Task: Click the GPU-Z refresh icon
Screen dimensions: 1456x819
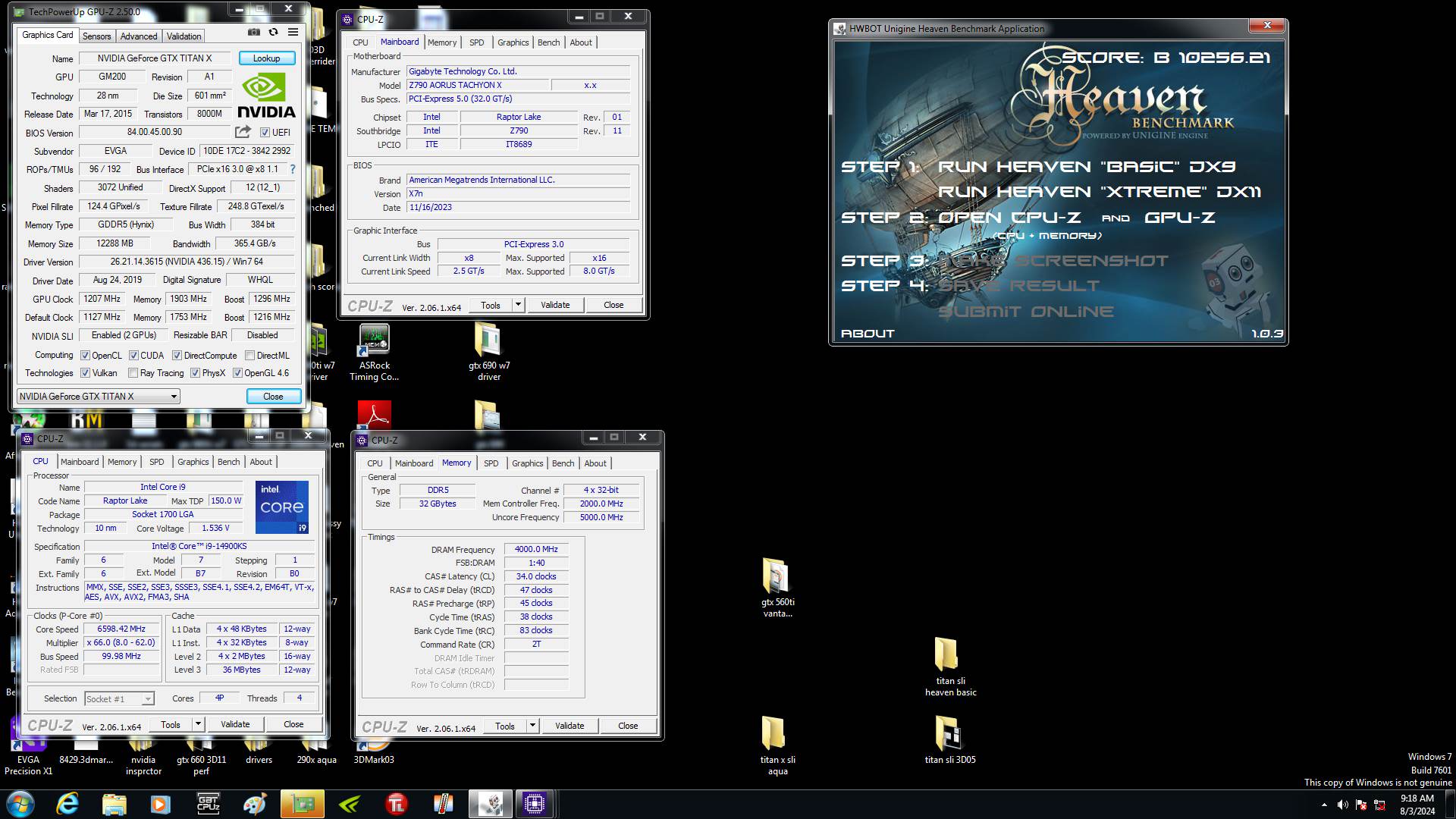Action: coord(273,33)
